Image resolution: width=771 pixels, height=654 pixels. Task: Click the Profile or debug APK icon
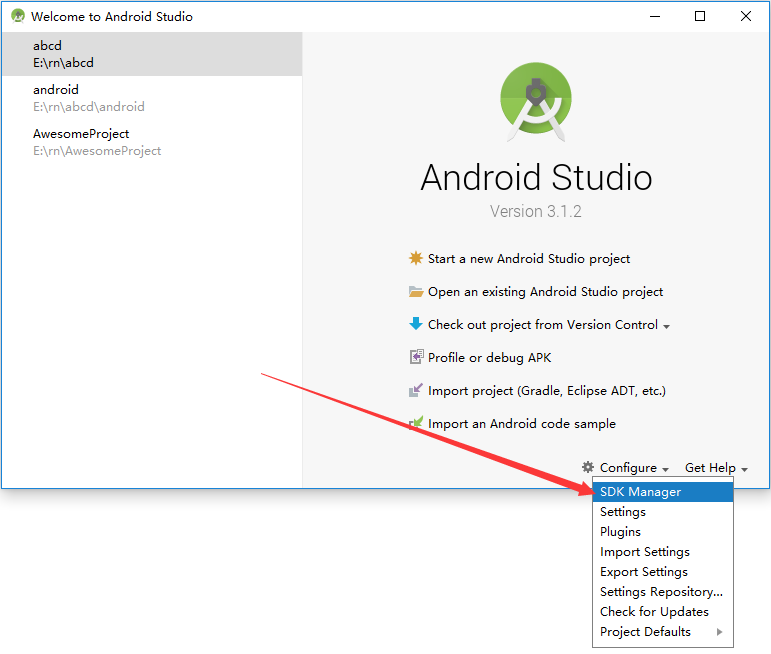click(416, 357)
